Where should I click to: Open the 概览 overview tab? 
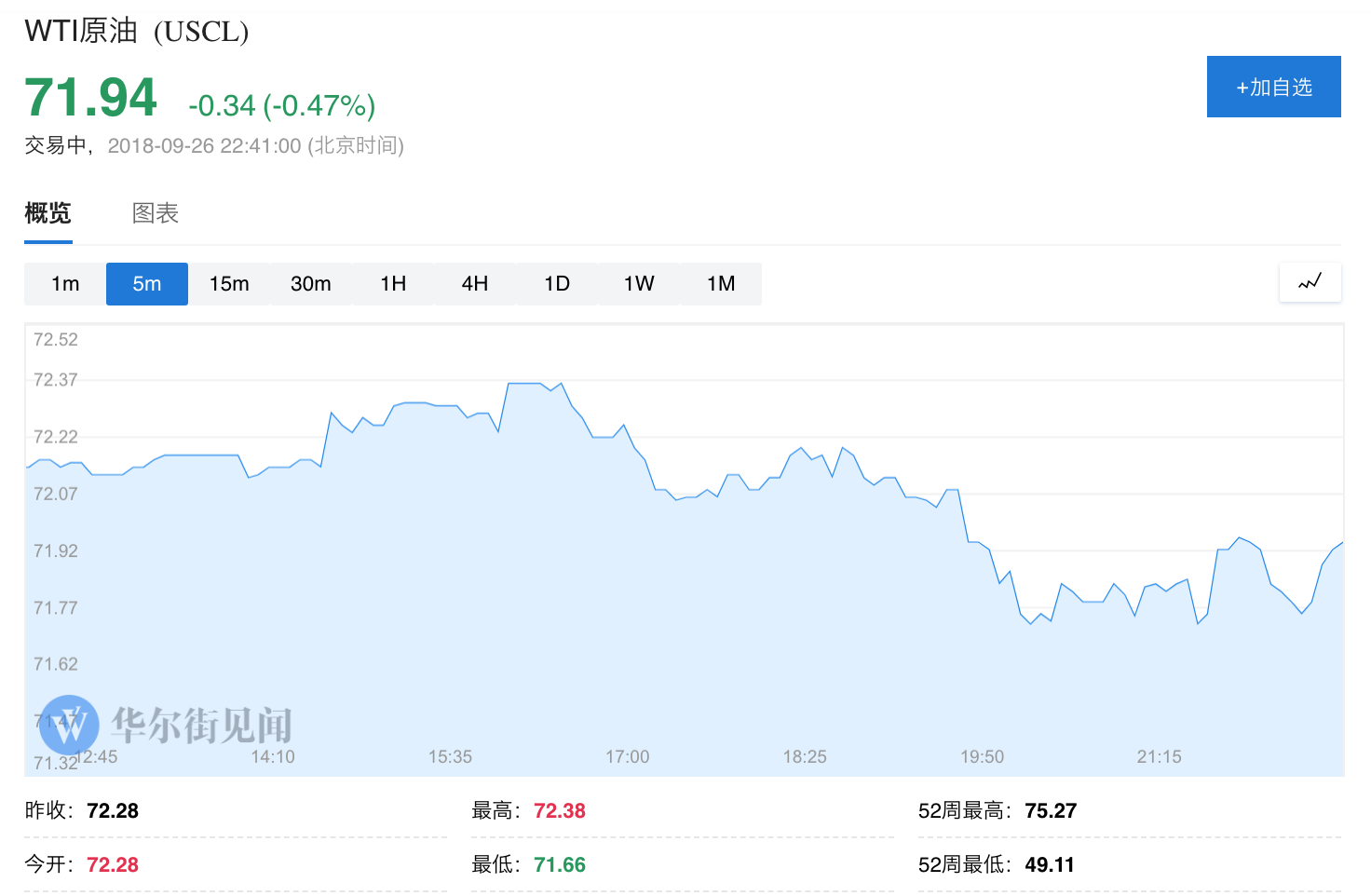[48, 213]
